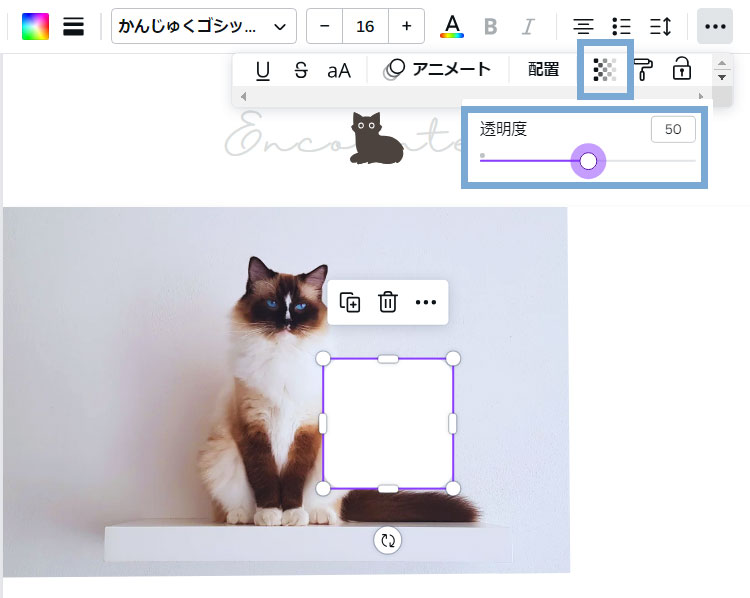Decrease font size with the minus button

coord(325,26)
